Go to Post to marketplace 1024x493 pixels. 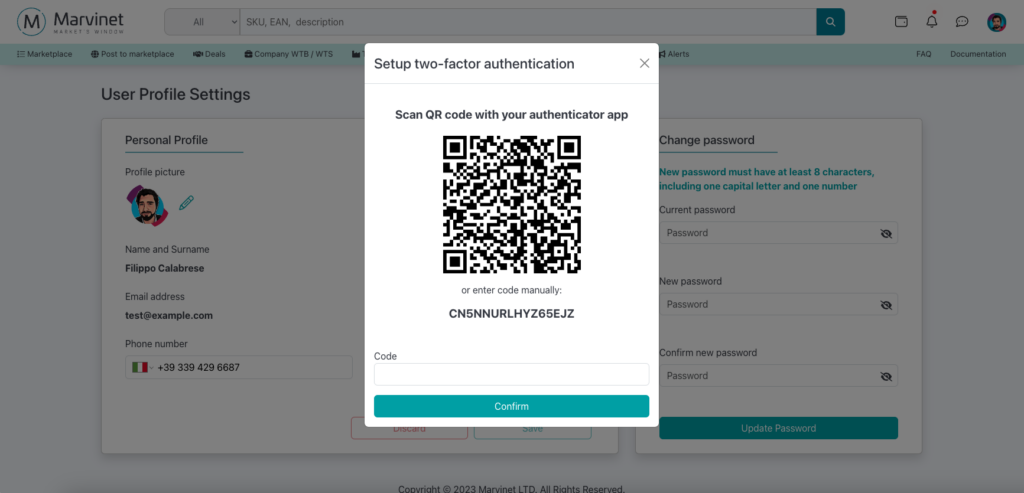pos(132,54)
